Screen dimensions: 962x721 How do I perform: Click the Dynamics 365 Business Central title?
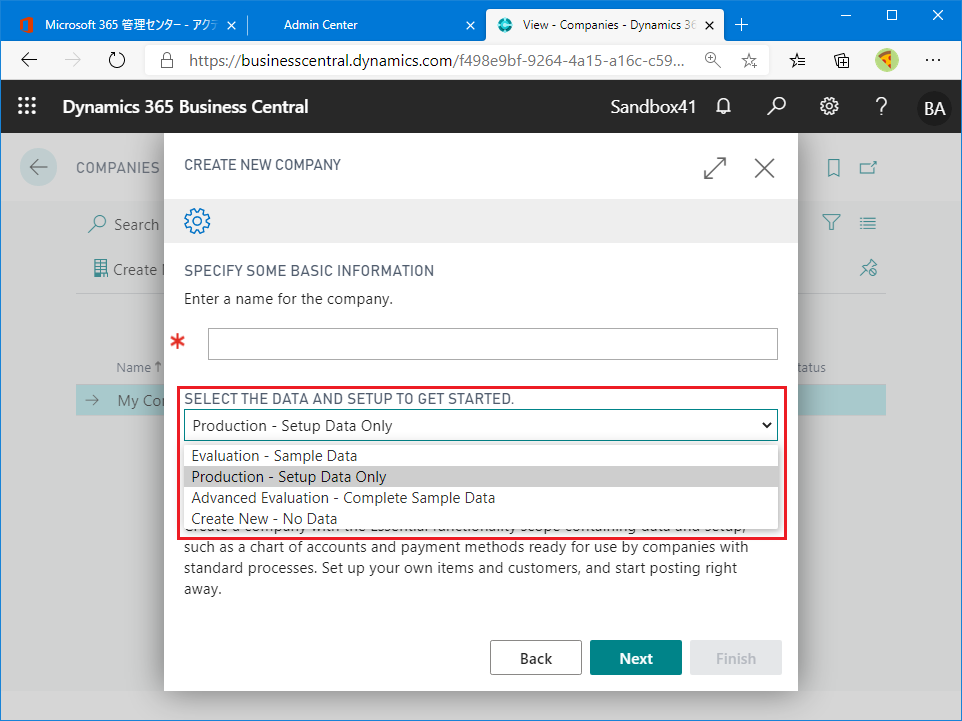pos(185,107)
